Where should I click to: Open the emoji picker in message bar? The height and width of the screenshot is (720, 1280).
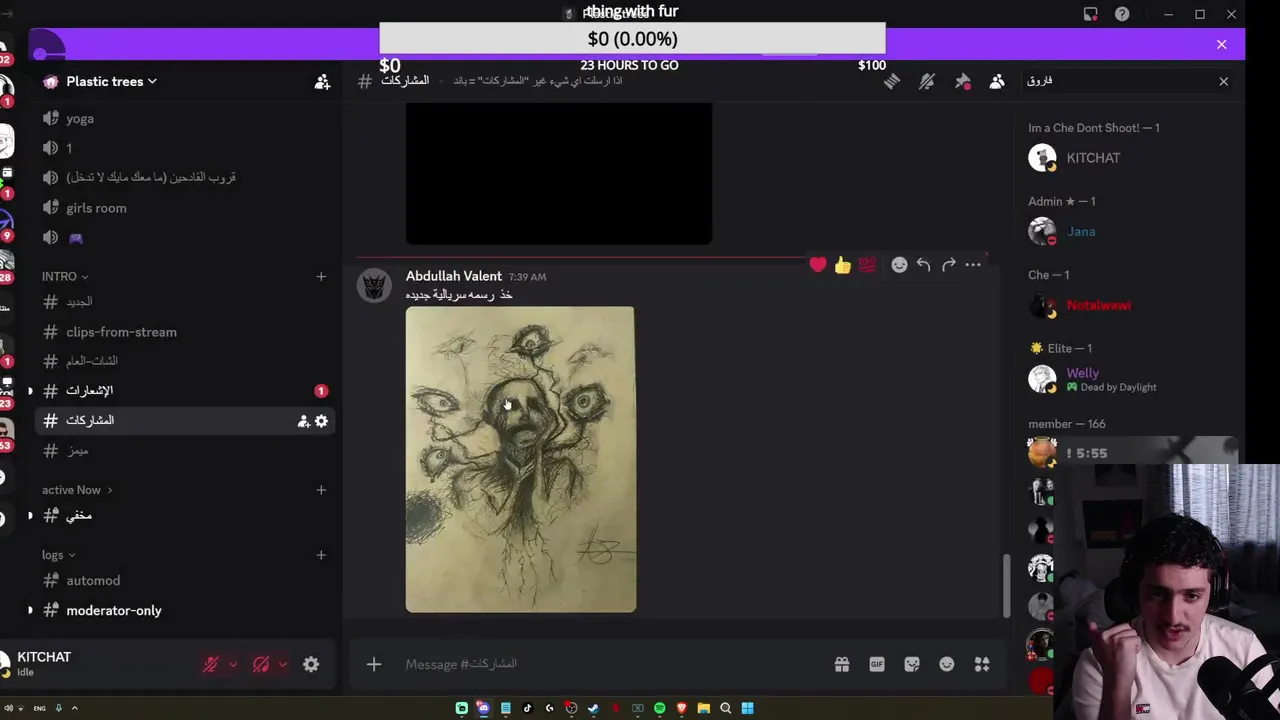click(x=947, y=664)
